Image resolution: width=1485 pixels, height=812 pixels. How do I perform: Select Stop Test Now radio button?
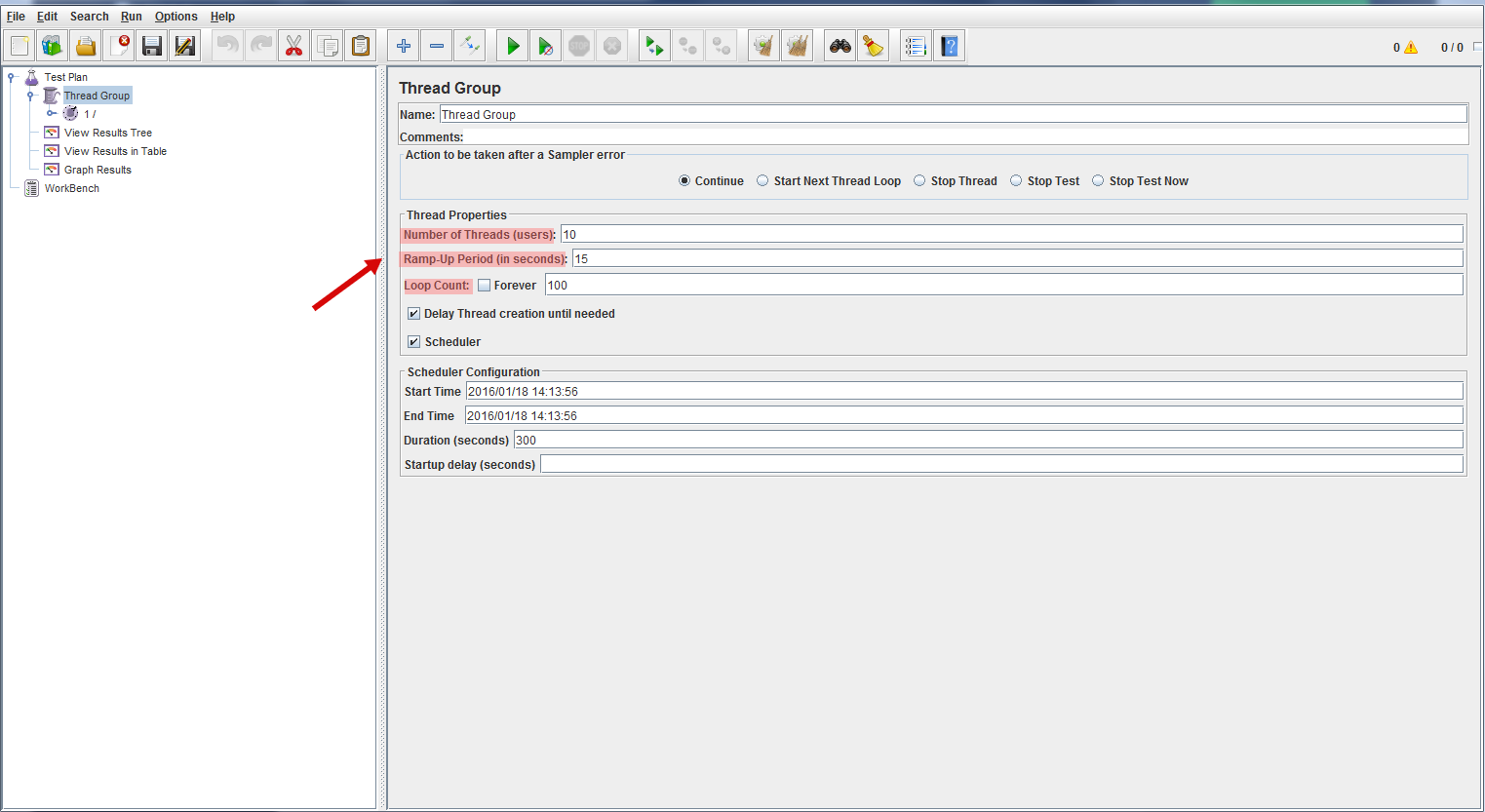point(1098,180)
